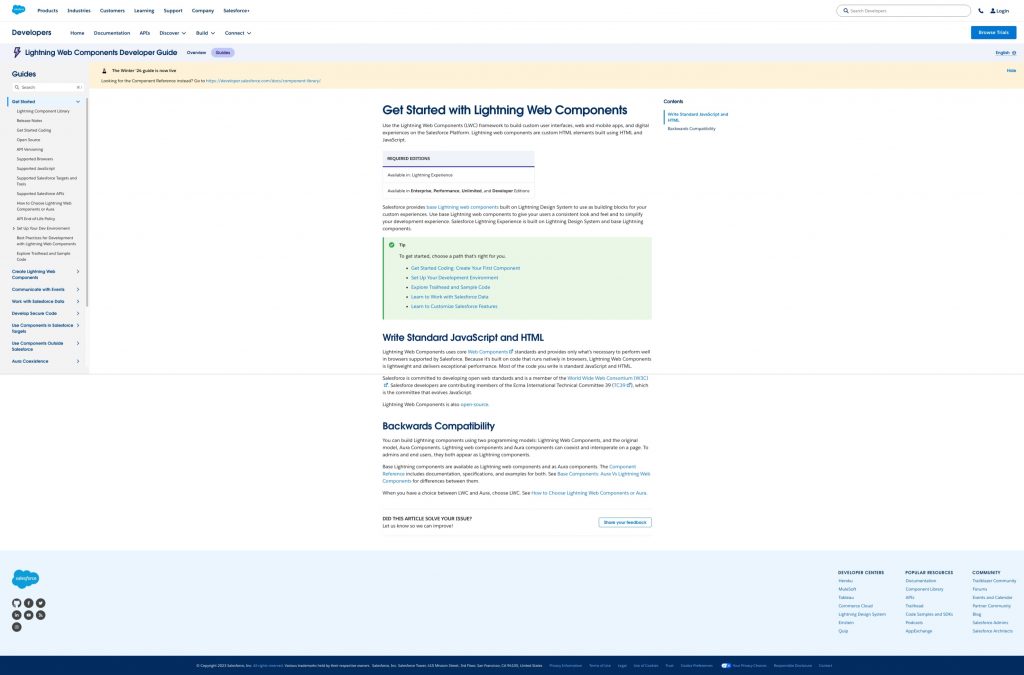Expand Develop Secure Code section

pyautogui.click(x=78, y=313)
